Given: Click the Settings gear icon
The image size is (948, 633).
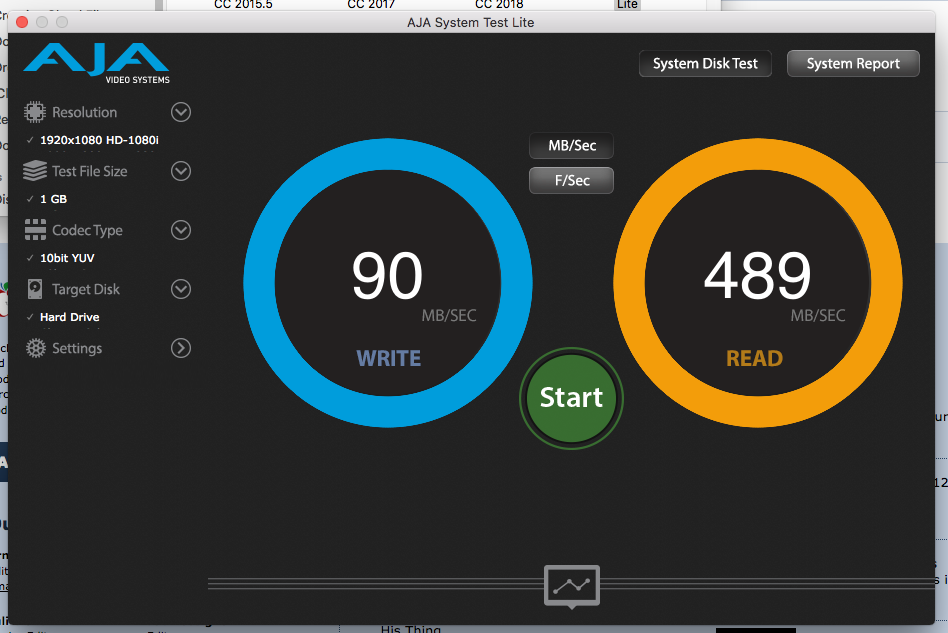Looking at the screenshot, I should 35,348.
